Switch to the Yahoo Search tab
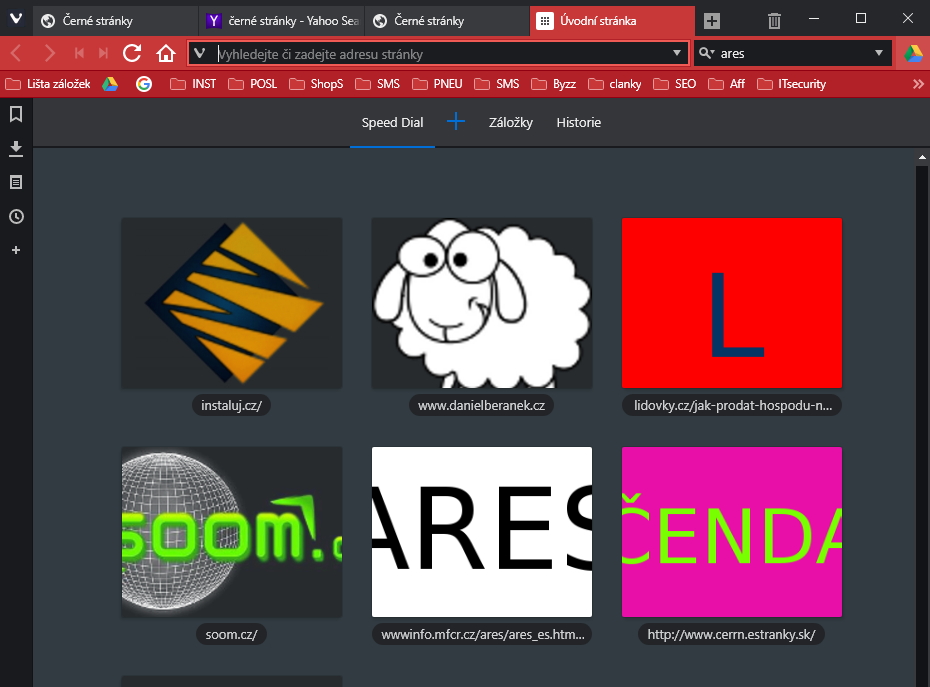The height and width of the screenshot is (687, 930). (x=281, y=21)
